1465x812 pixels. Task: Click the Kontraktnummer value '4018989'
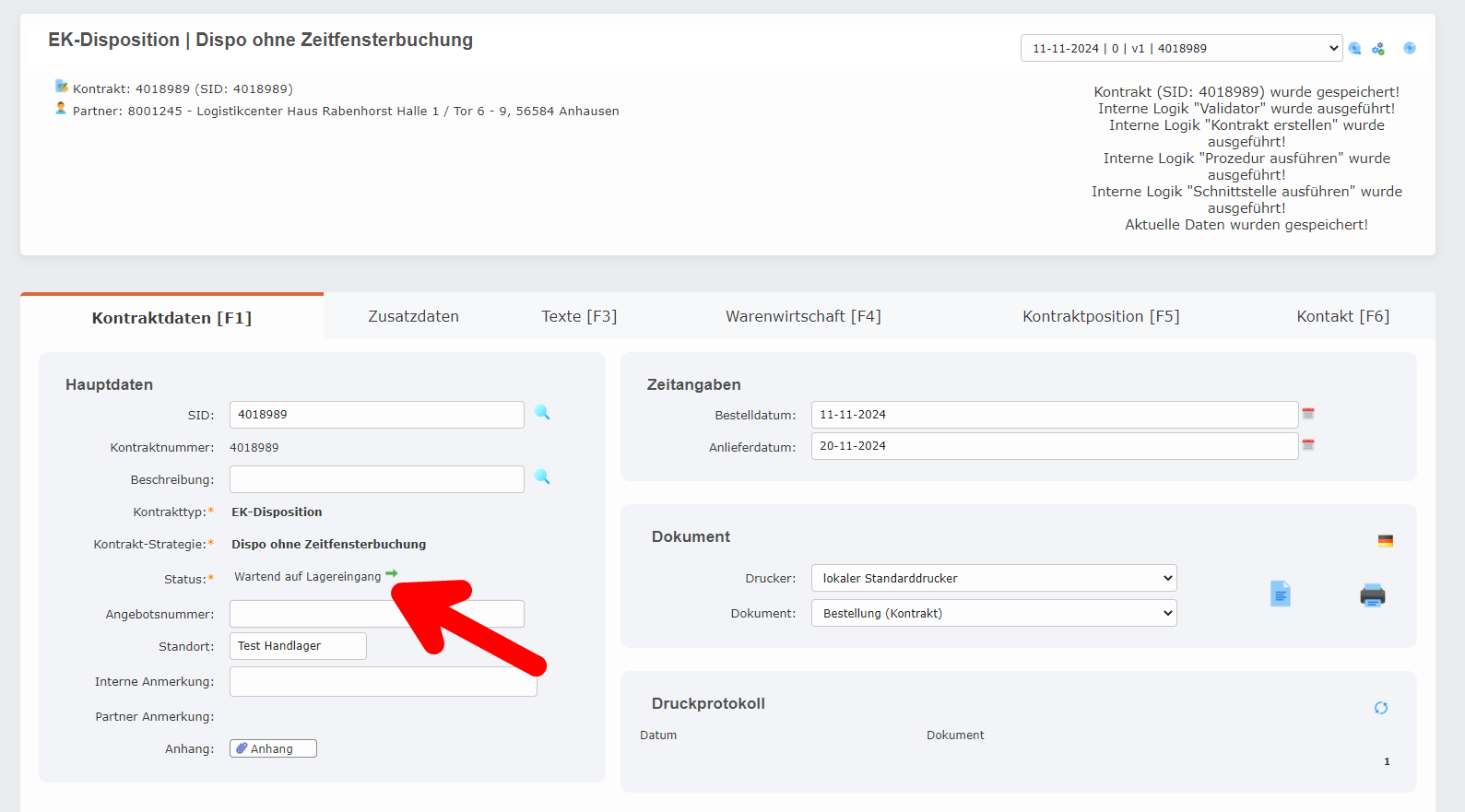254,447
